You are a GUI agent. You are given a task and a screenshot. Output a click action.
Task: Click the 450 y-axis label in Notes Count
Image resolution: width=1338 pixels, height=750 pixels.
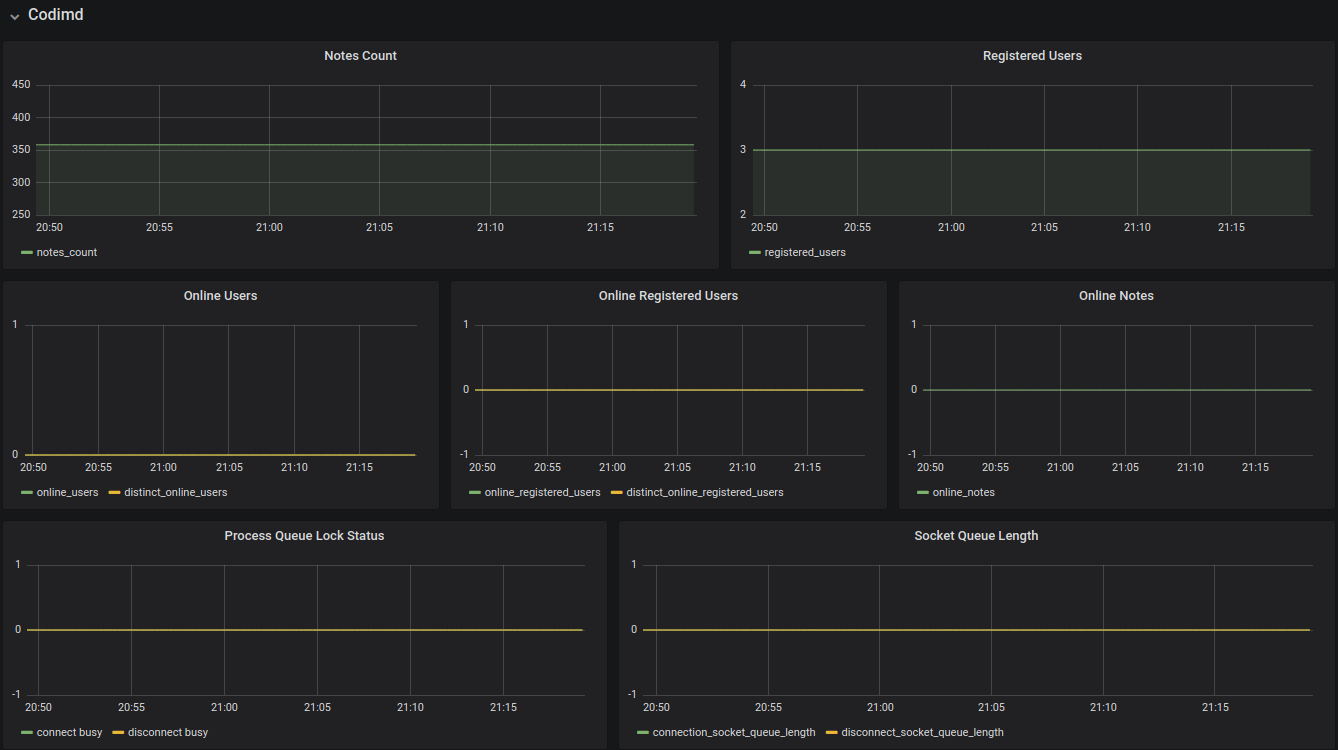(x=21, y=85)
